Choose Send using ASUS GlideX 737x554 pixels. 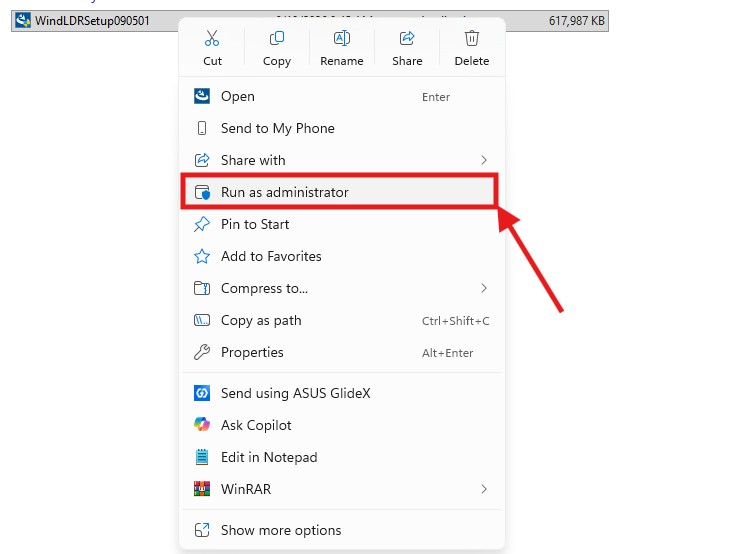pyautogui.click(x=342, y=393)
